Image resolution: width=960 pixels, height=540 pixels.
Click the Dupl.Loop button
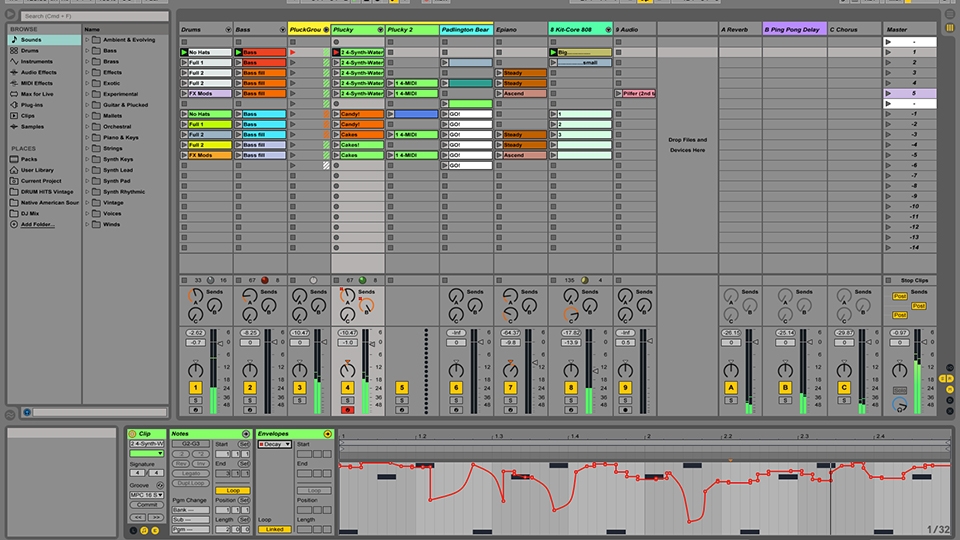tap(191, 483)
